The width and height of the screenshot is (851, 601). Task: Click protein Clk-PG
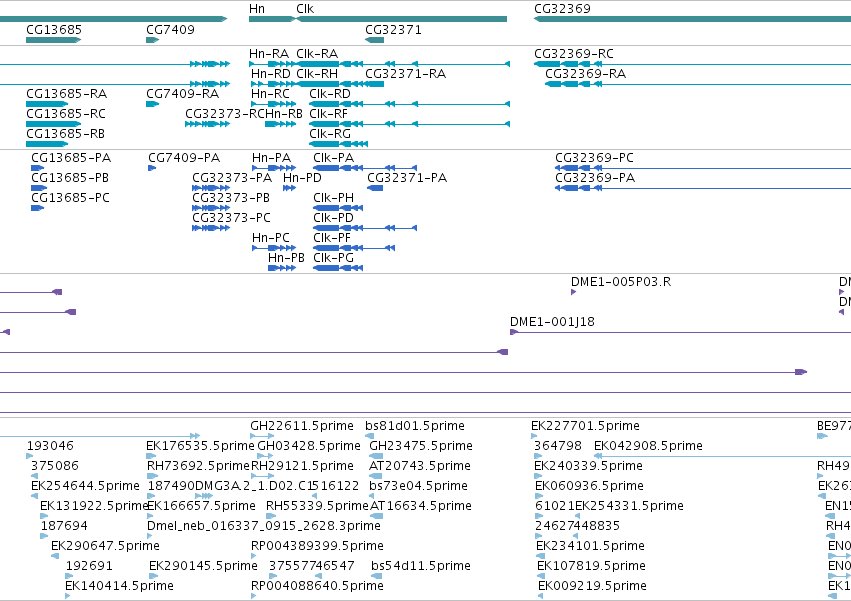(x=333, y=258)
